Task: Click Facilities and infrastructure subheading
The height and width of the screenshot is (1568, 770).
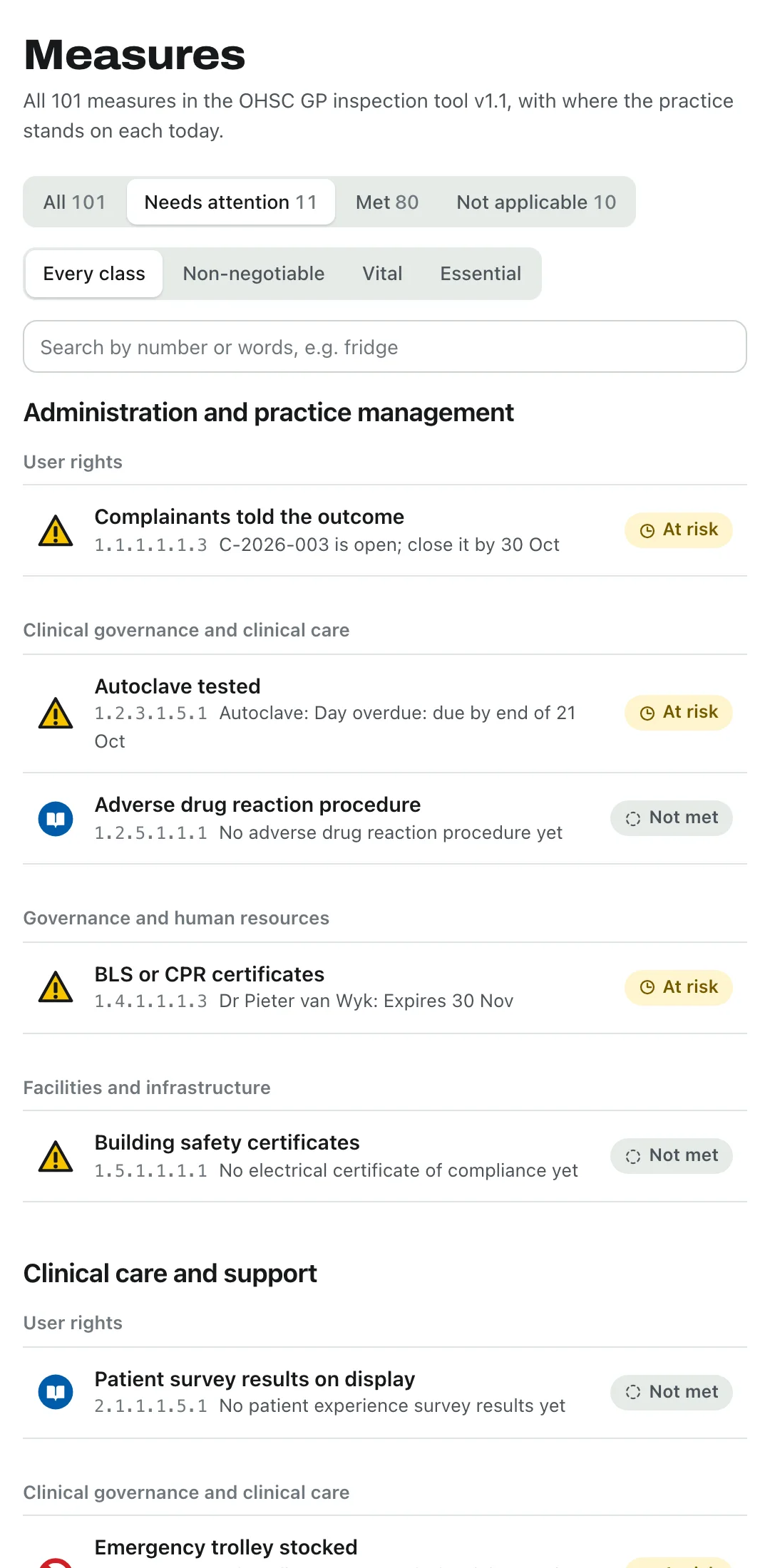Action: [147, 1088]
